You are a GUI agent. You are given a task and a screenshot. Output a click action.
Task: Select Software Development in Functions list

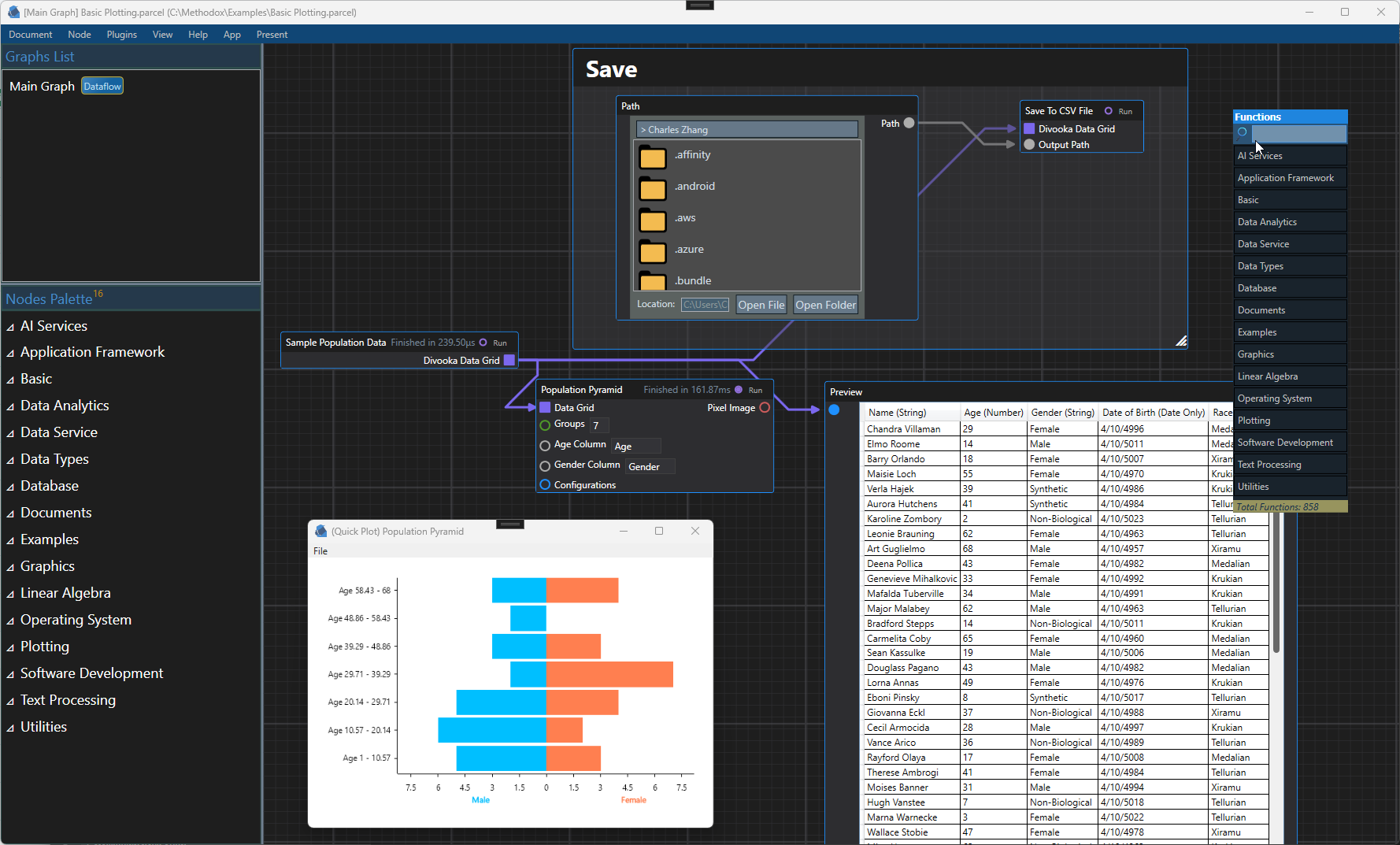[1290, 443]
